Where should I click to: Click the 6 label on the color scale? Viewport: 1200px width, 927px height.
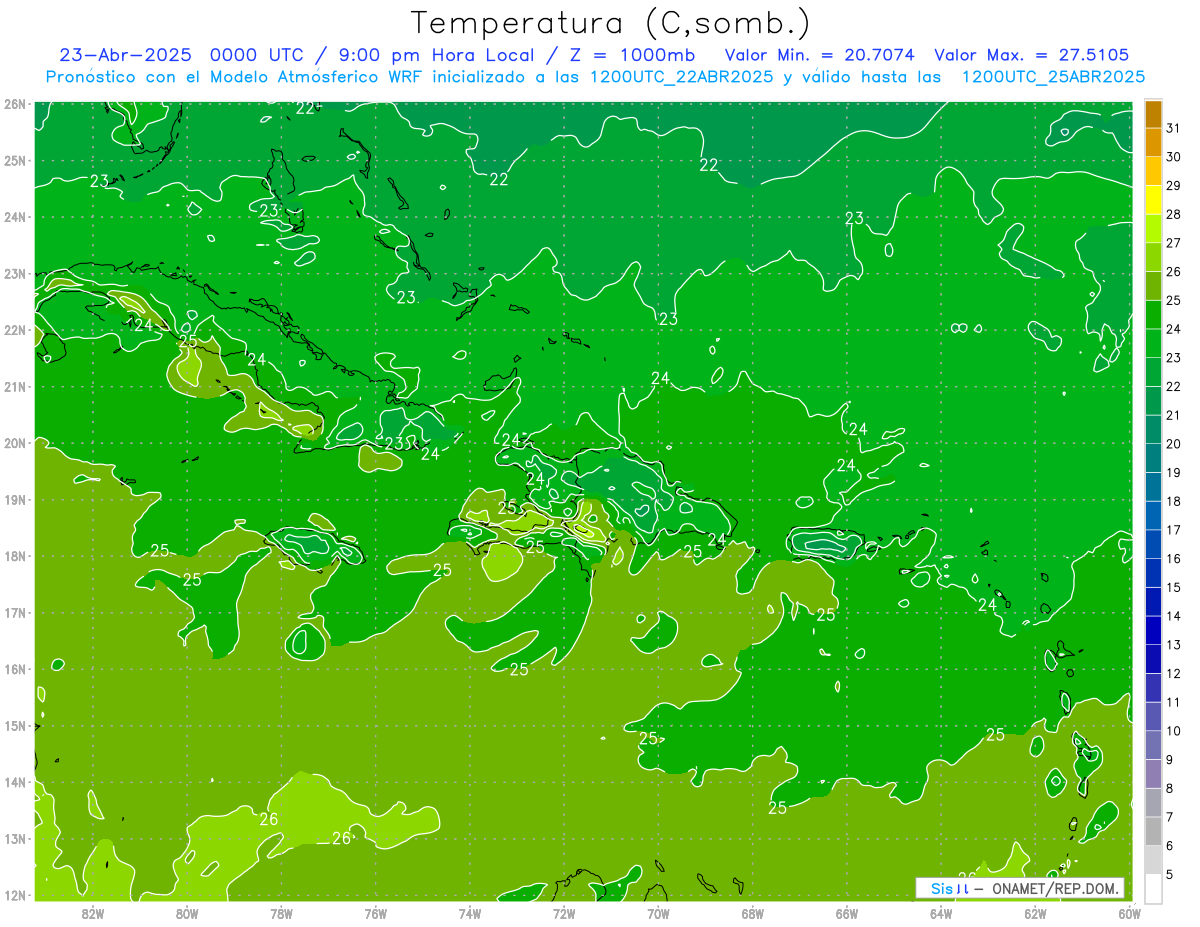pos(1170,846)
